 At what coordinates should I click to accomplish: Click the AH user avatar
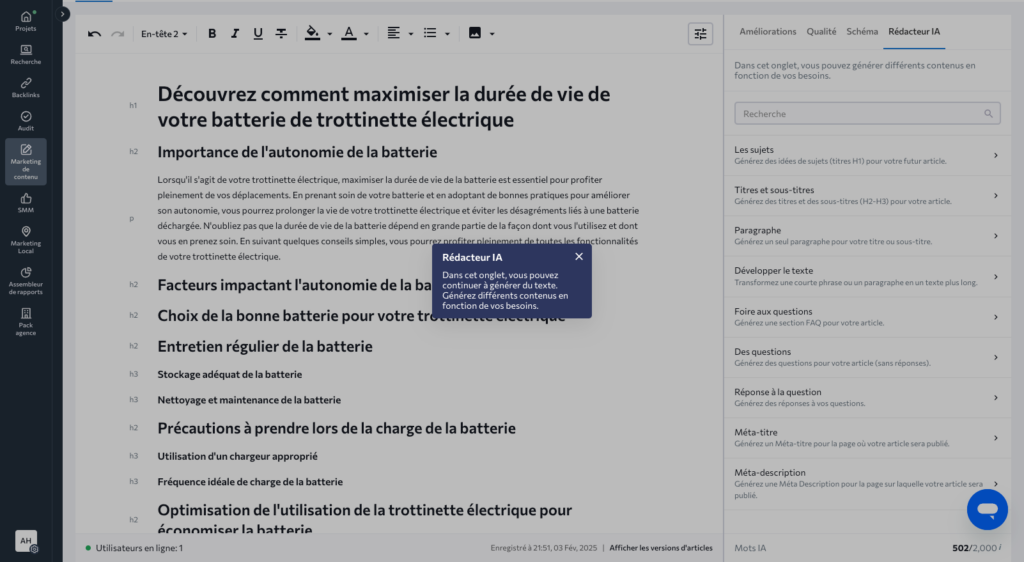[x=25, y=540]
